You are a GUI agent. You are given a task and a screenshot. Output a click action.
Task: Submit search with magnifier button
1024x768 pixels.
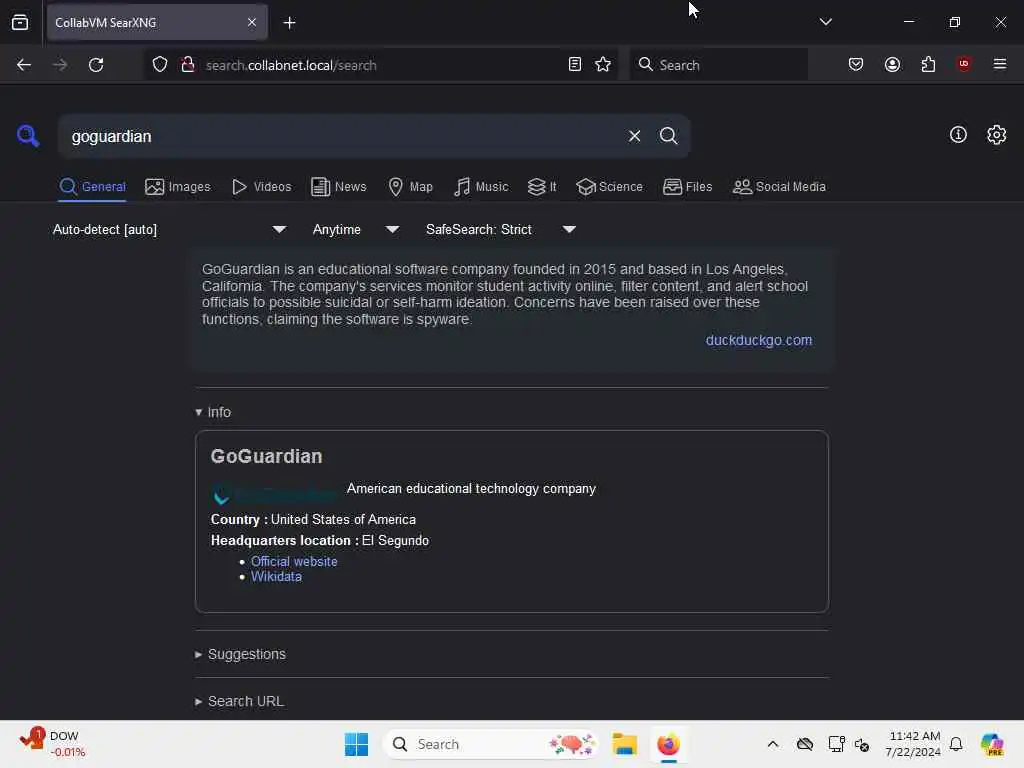tap(668, 136)
